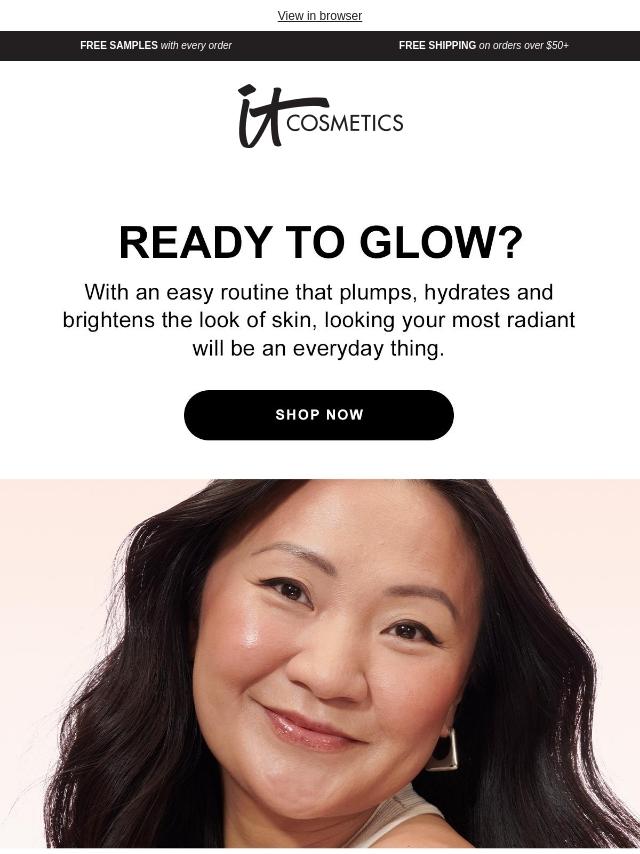Click the COSMETICS wordmark in the logo
The height and width of the screenshot is (854, 640).
coord(345,123)
